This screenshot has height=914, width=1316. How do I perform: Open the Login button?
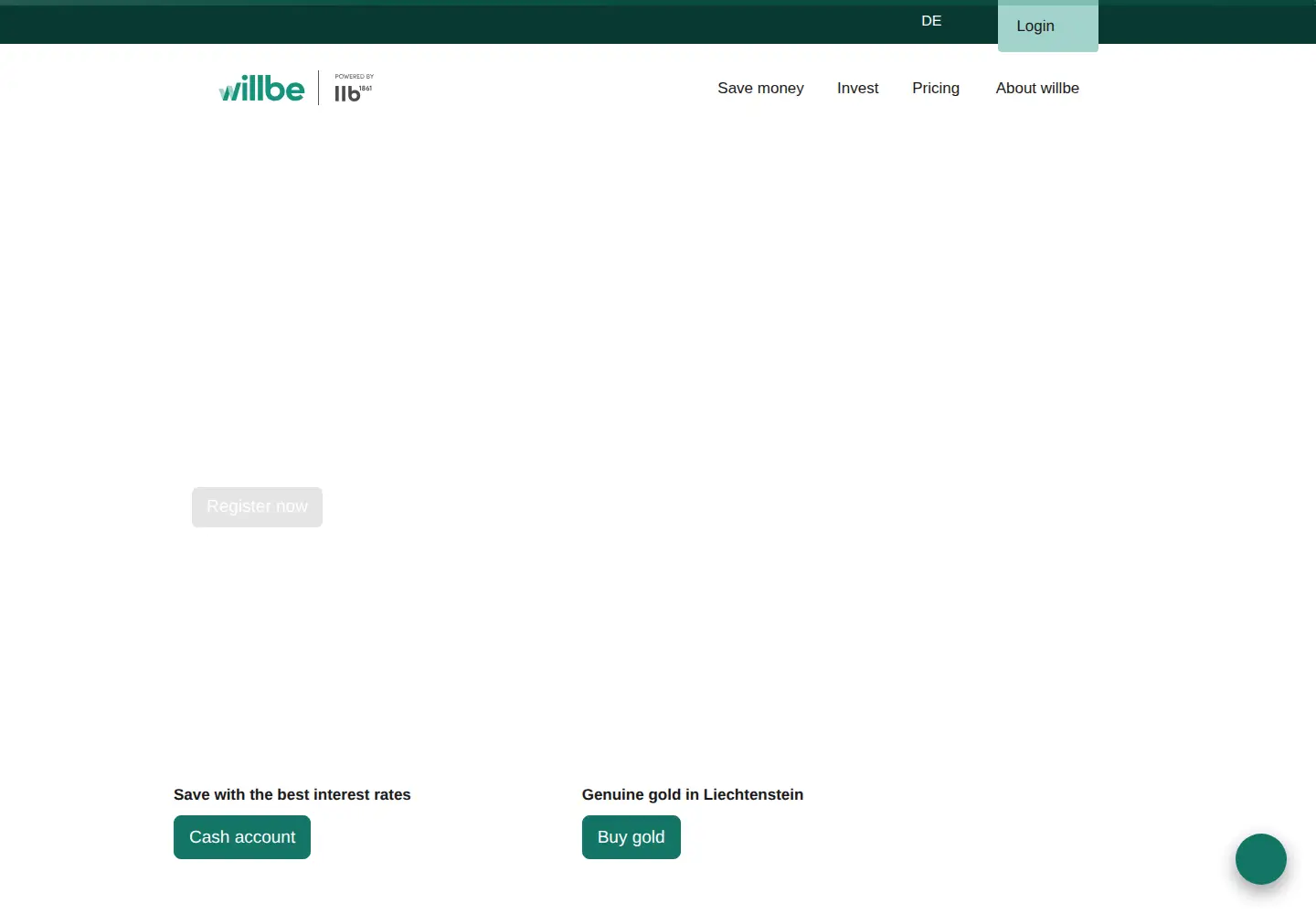[1048, 26]
